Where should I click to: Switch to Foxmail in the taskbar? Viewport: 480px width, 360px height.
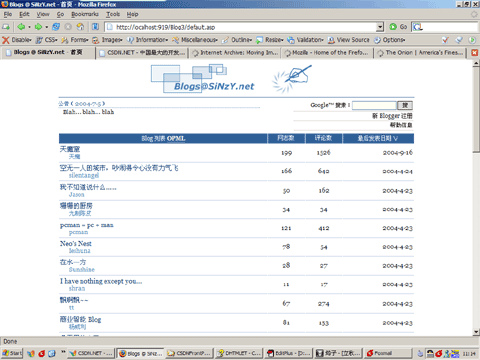coord(388,353)
